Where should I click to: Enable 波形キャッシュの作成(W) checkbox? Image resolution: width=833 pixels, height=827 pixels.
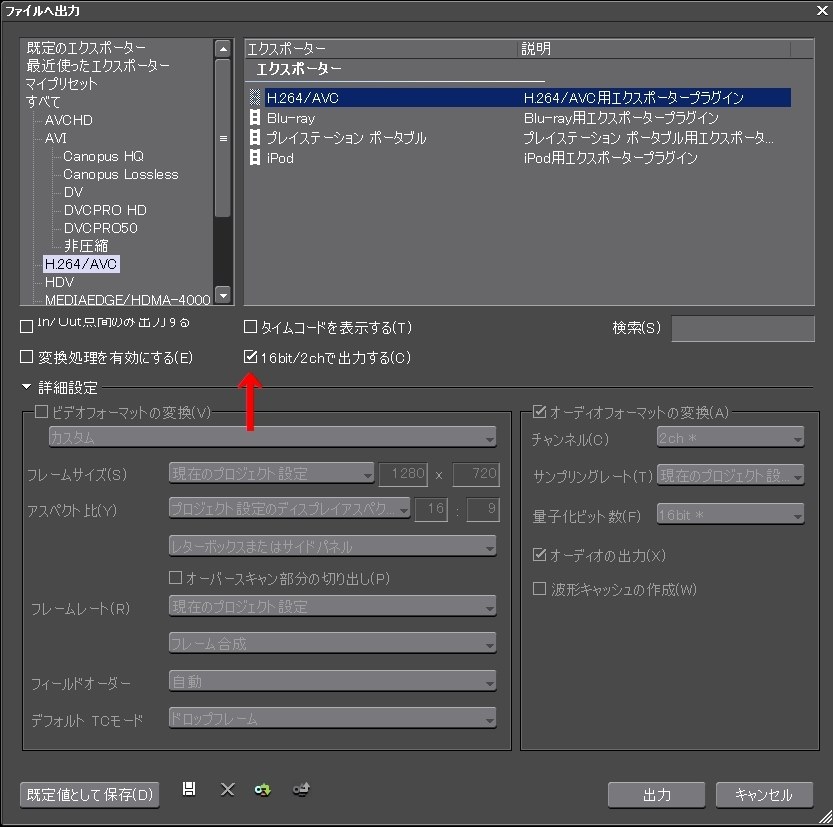[x=539, y=589]
